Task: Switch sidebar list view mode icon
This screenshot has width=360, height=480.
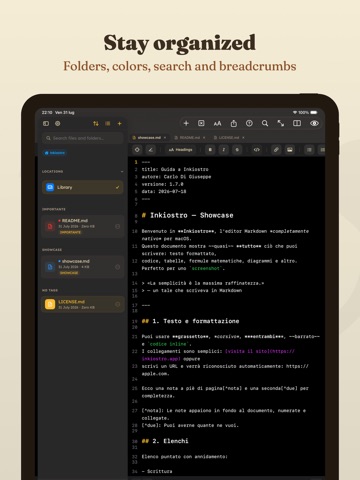Action: 108,124
